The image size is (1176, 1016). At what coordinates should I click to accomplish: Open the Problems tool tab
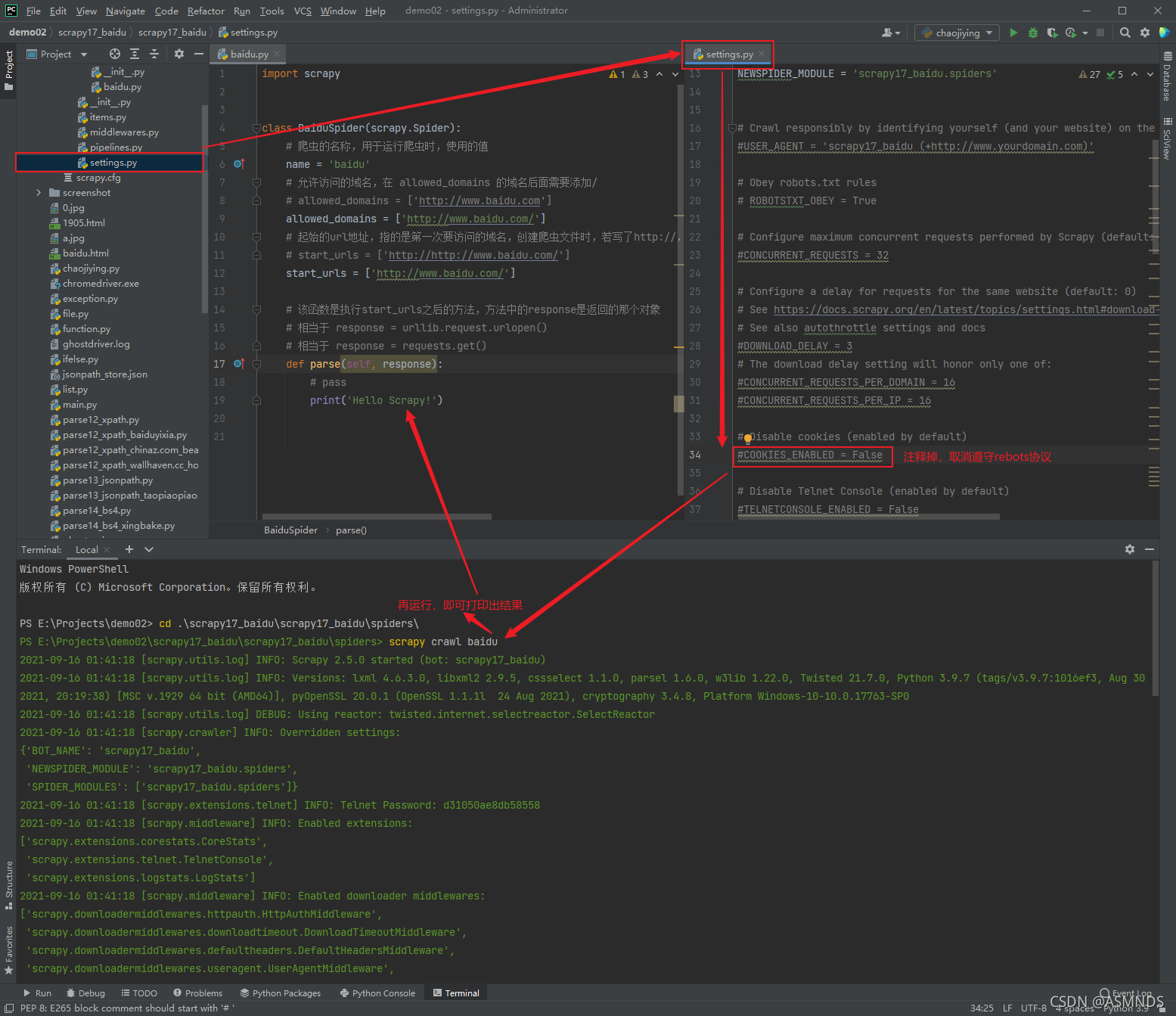(198, 993)
